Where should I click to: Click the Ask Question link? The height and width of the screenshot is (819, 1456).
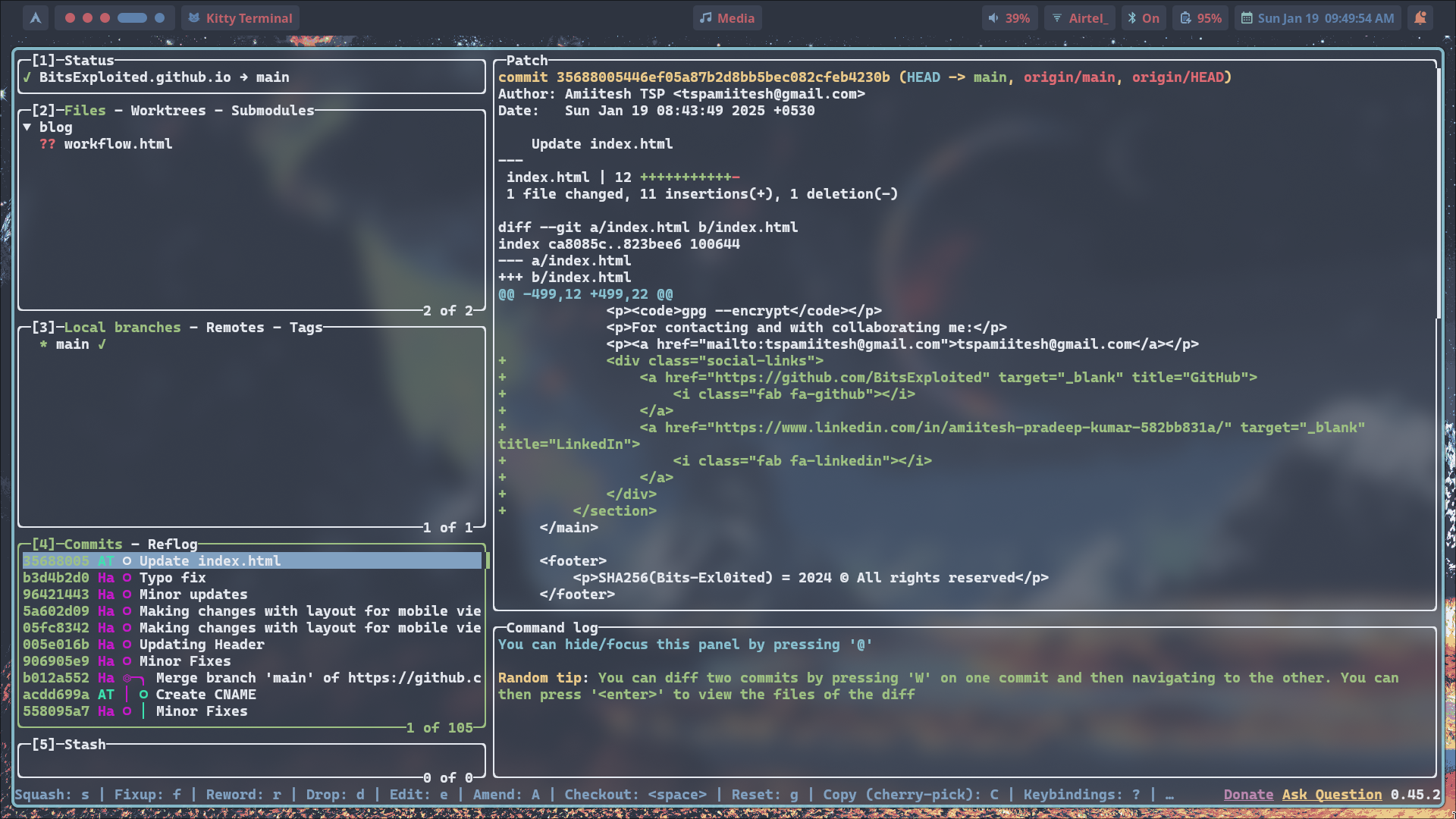click(x=1332, y=795)
